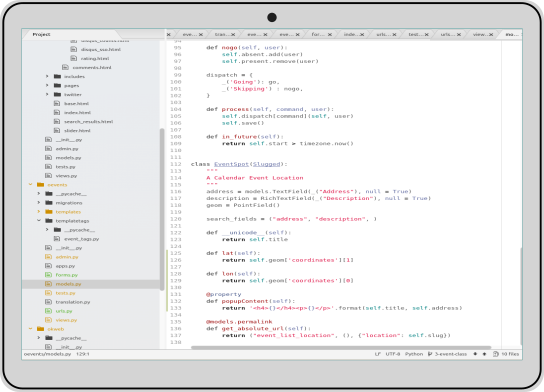This screenshot has height=392, width=544.
Task: Collapse the oevents folder
Action: pyautogui.click(x=31, y=185)
